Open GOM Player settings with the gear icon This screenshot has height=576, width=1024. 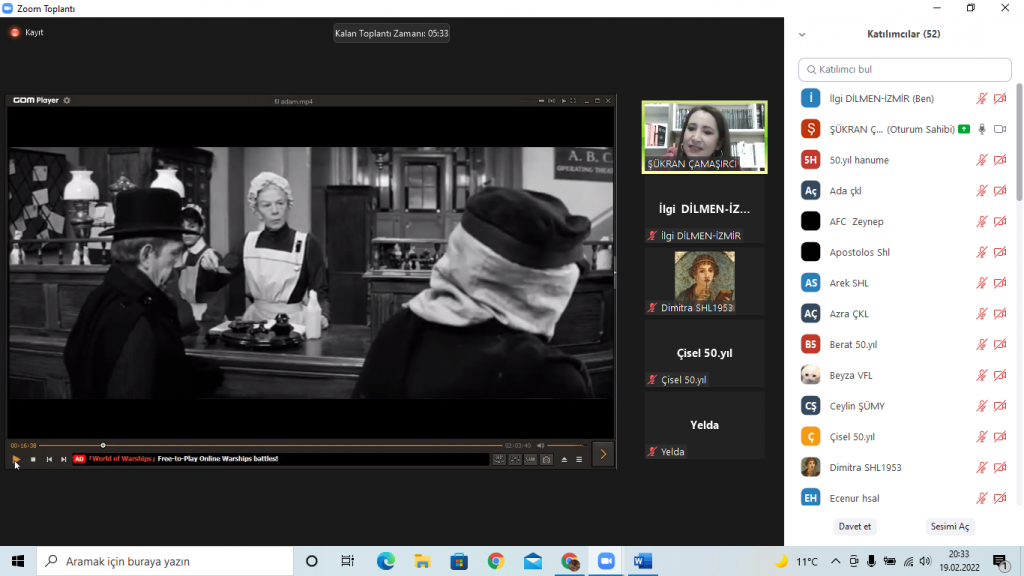[68, 101]
